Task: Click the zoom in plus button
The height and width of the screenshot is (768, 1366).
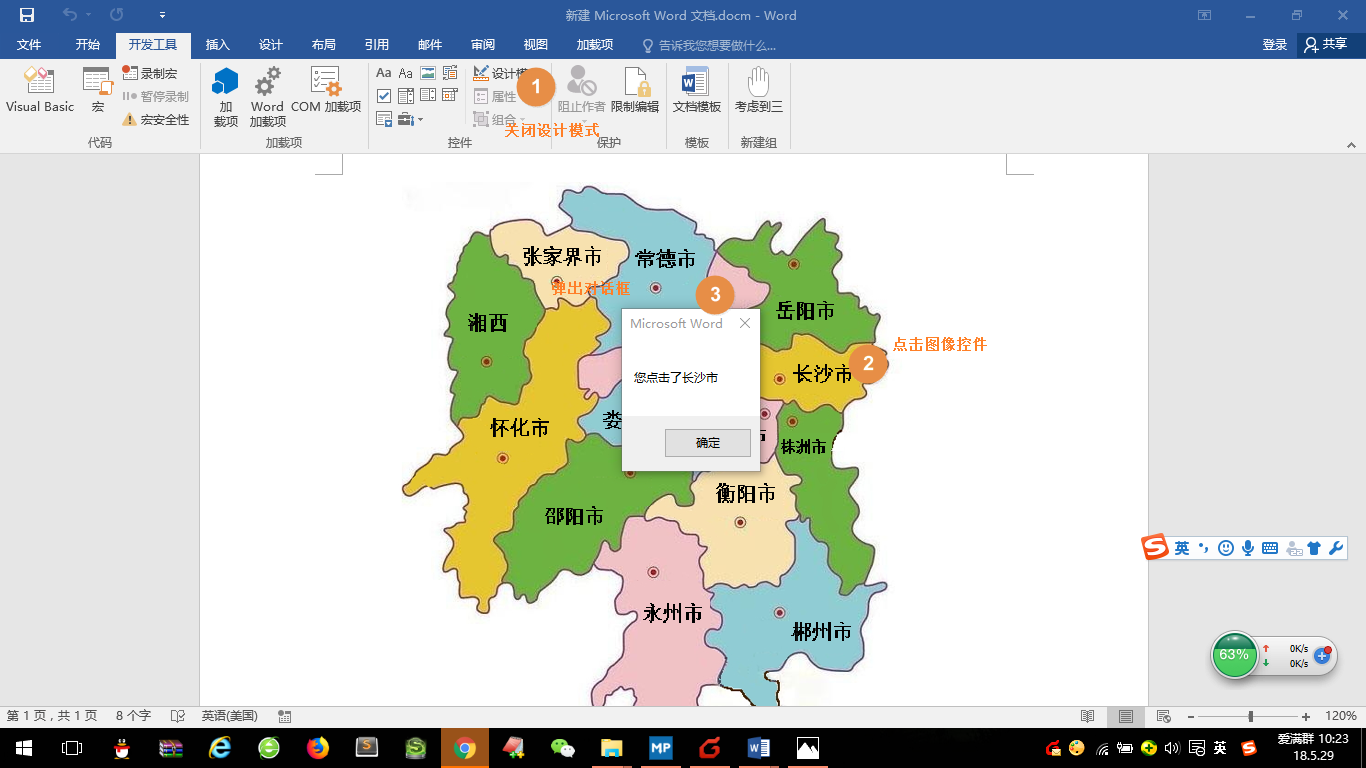Action: [1306, 716]
